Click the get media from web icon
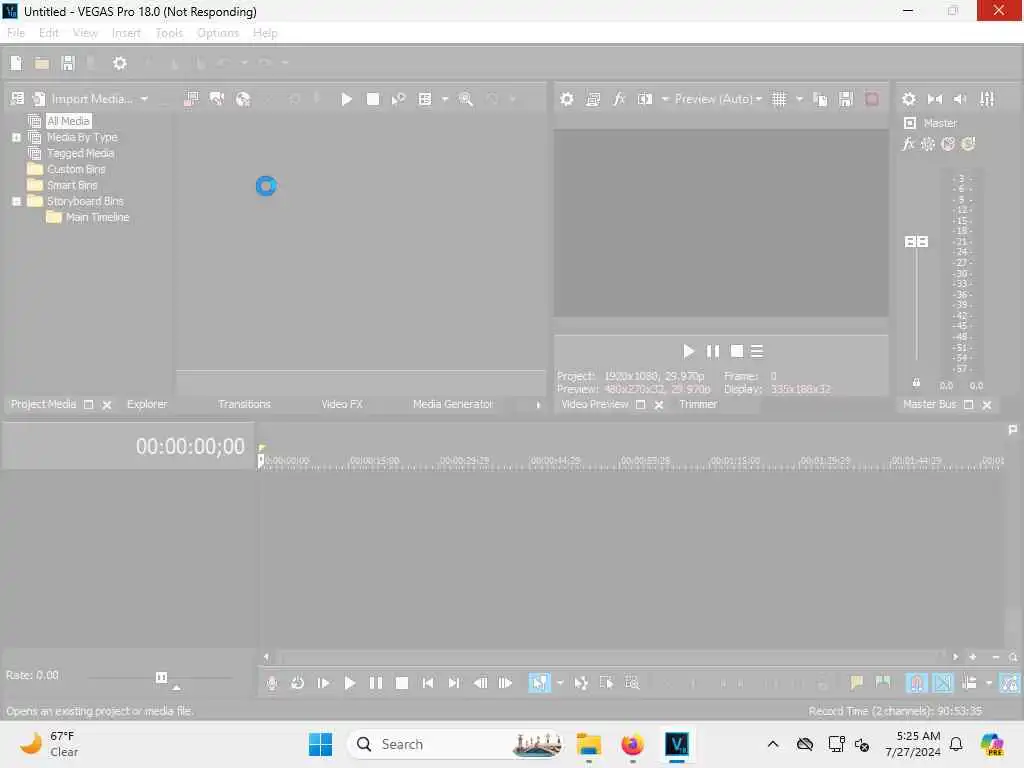The image size is (1024, 768). coord(243,99)
